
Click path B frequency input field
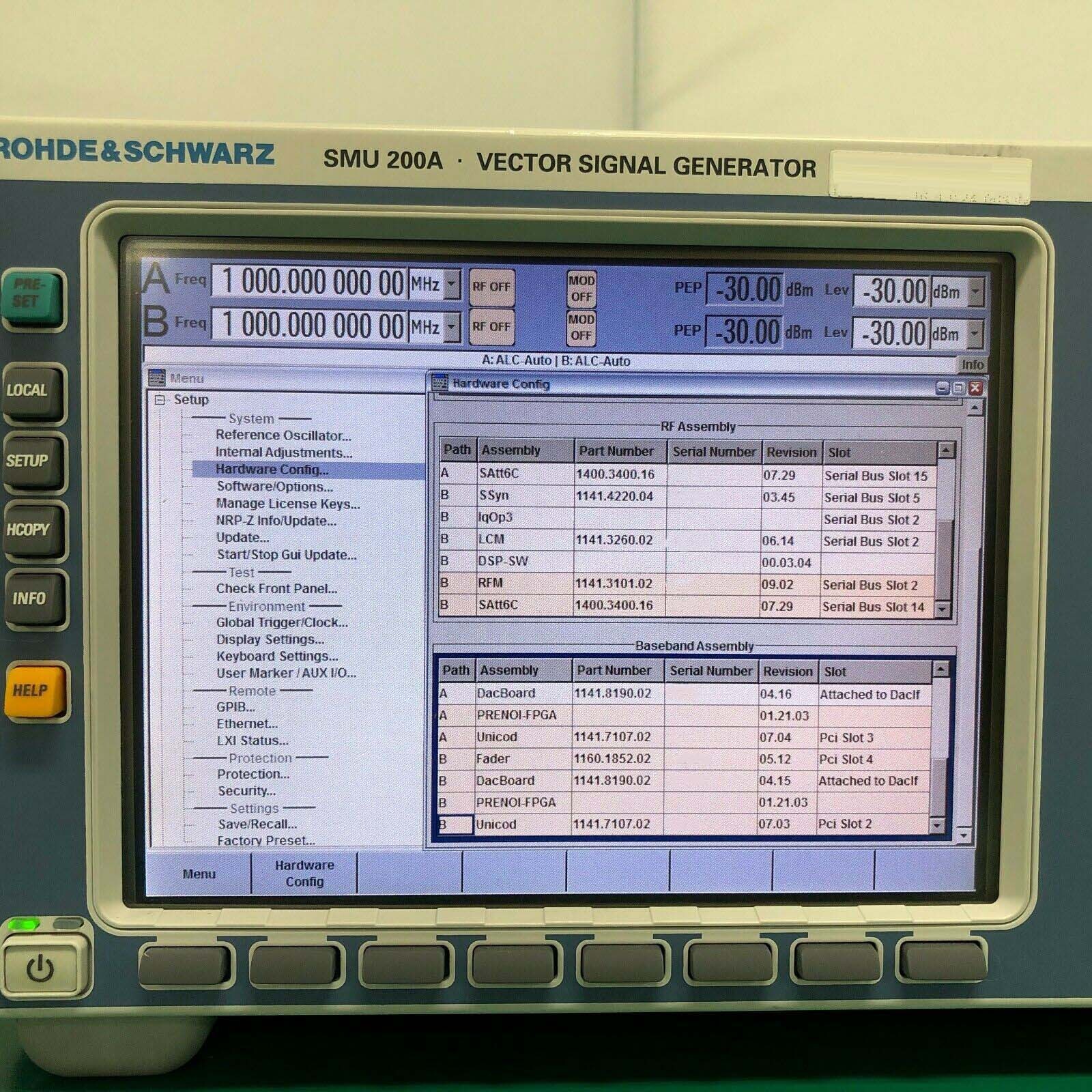tap(309, 325)
